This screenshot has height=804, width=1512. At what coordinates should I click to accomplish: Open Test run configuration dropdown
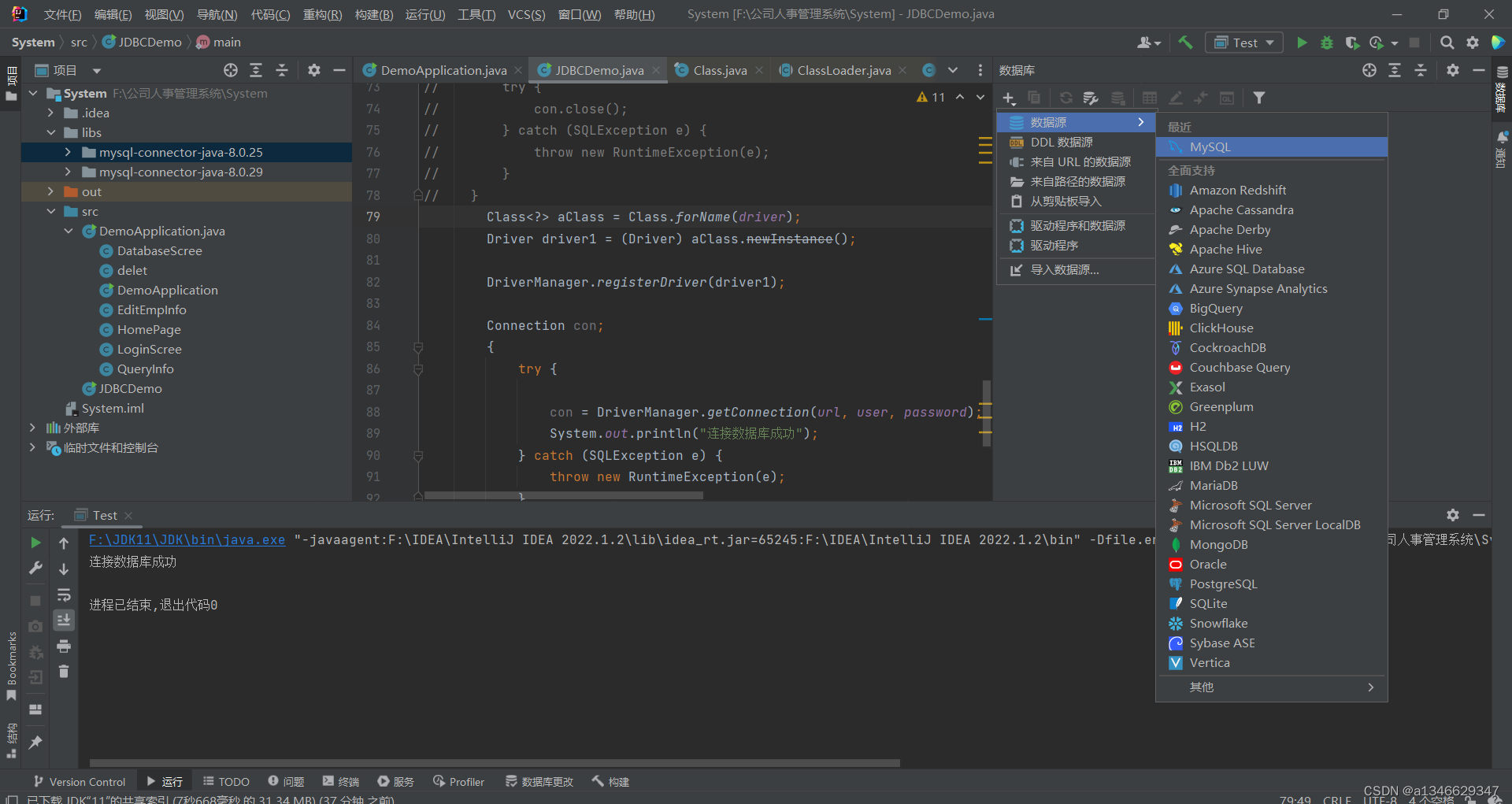point(1244,43)
